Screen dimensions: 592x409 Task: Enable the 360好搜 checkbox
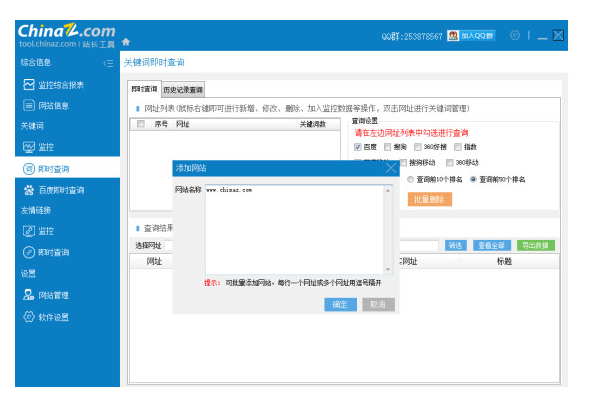(417, 147)
